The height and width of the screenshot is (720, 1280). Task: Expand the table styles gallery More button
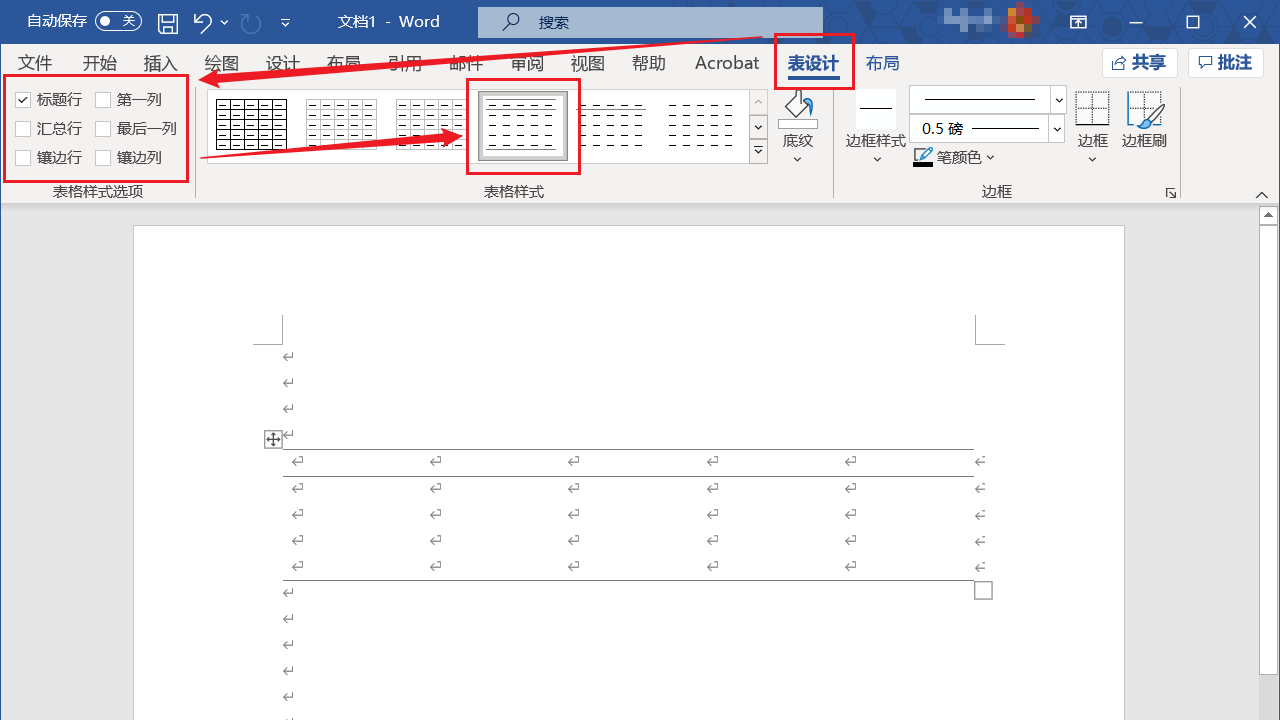tap(758, 151)
